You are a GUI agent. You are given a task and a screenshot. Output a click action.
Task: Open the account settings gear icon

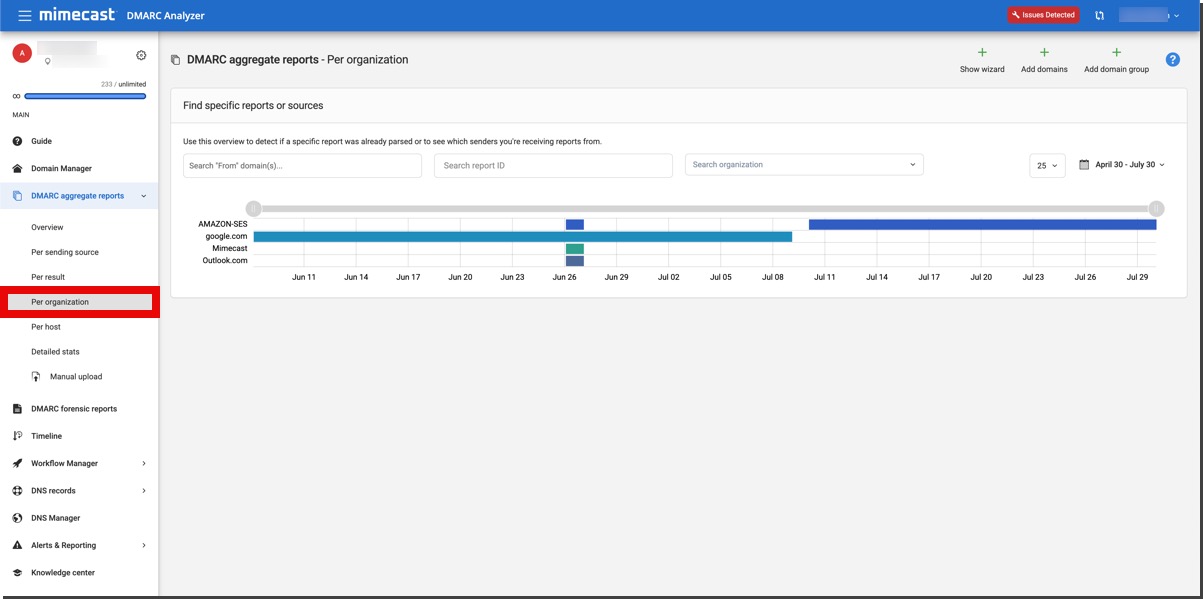(141, 55)
